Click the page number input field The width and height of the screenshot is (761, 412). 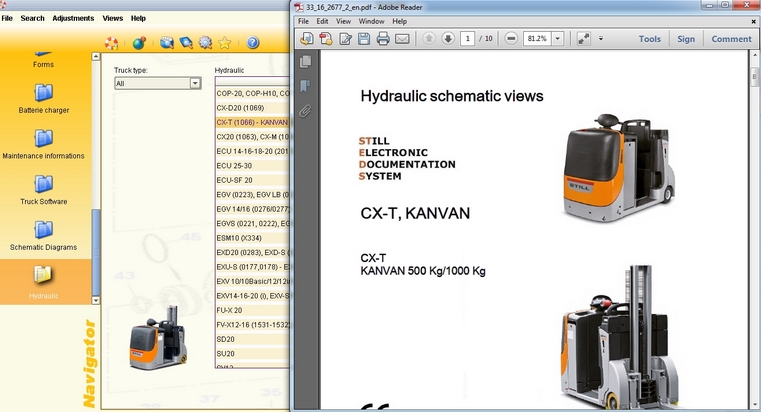tap(467, 38)
